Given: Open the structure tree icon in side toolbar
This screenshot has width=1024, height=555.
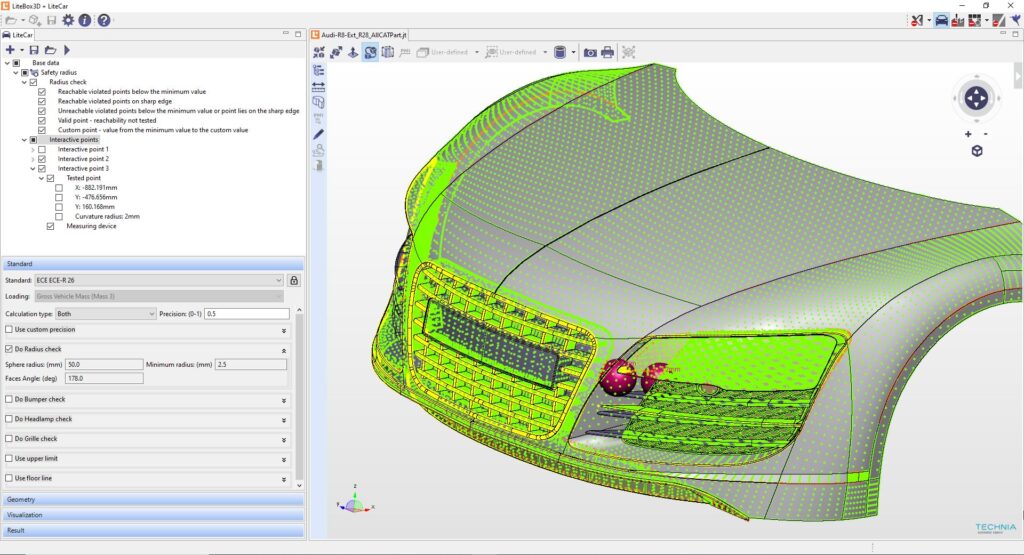Looking at the screenshot, I should tap(319, 70).
